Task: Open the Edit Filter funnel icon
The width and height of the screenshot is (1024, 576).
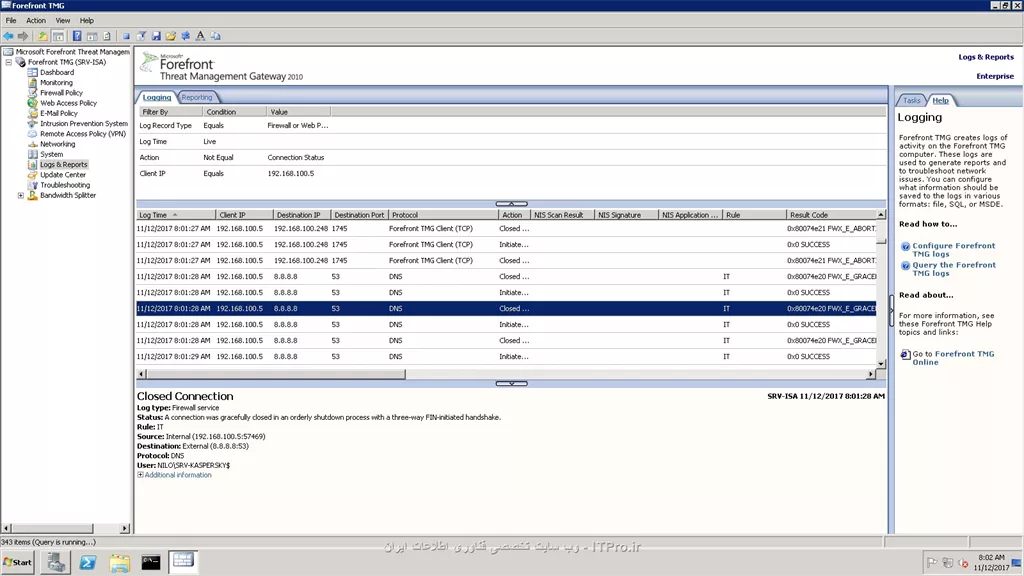Action: coord(141,36)
